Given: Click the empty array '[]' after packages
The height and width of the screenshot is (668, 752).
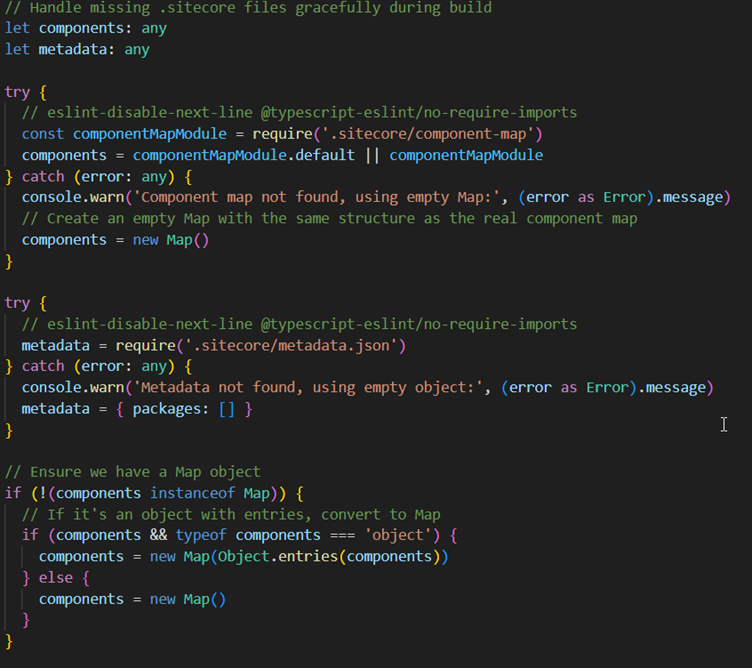Looking at the screenshot, I should point(226,409).
